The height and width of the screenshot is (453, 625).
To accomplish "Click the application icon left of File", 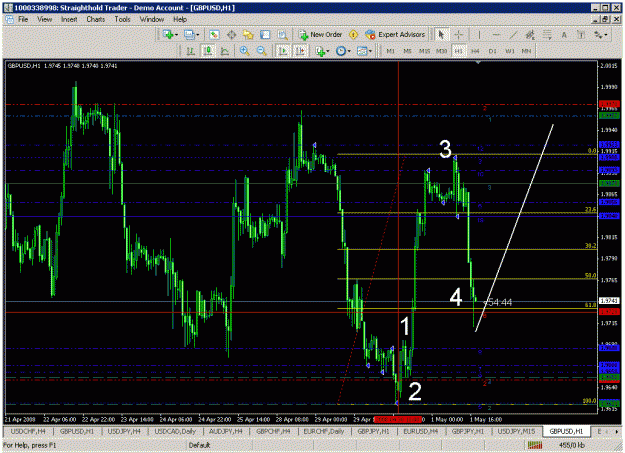I will point(10,19).
